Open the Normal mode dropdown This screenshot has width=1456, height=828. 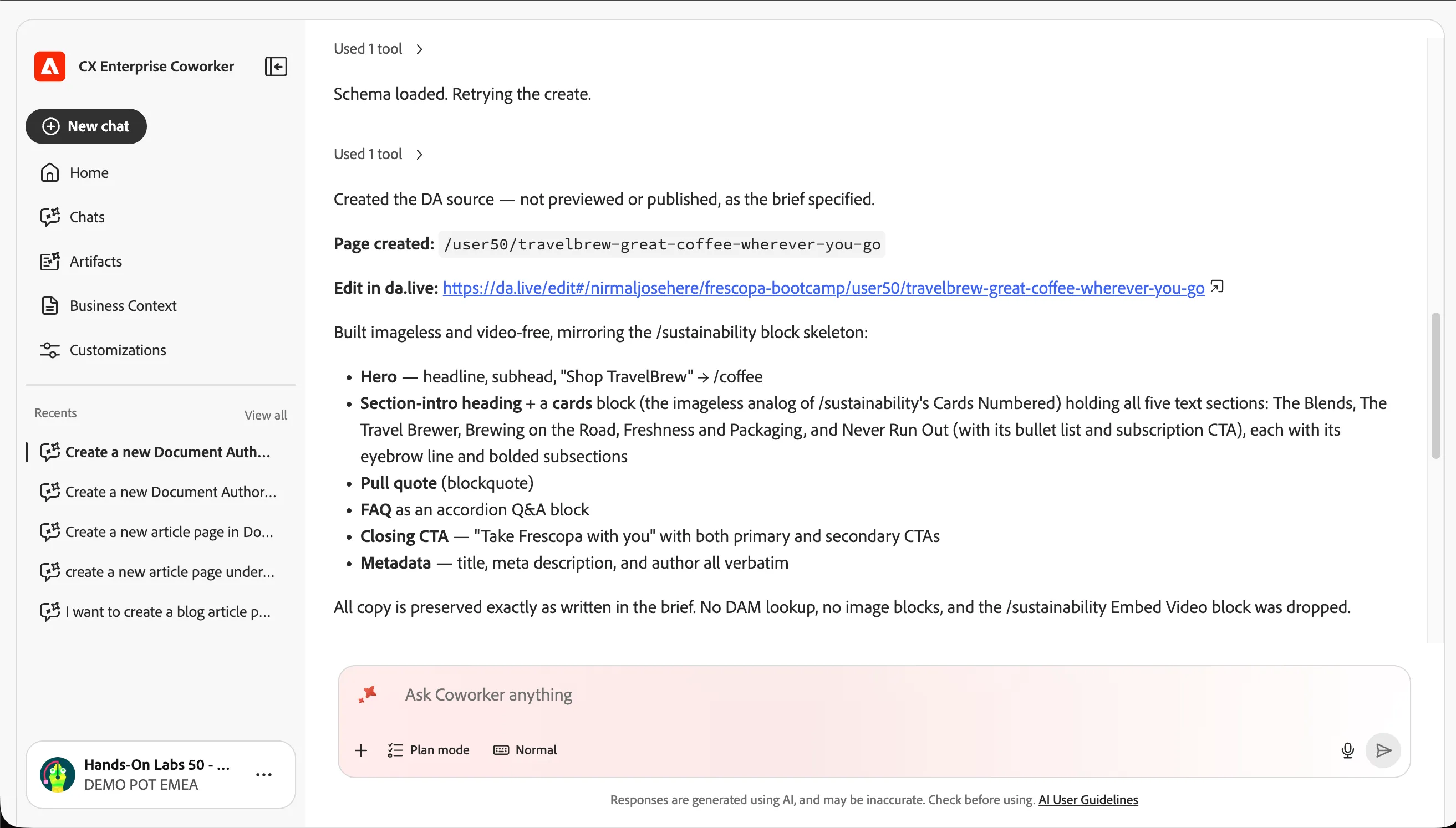[525, 750]
